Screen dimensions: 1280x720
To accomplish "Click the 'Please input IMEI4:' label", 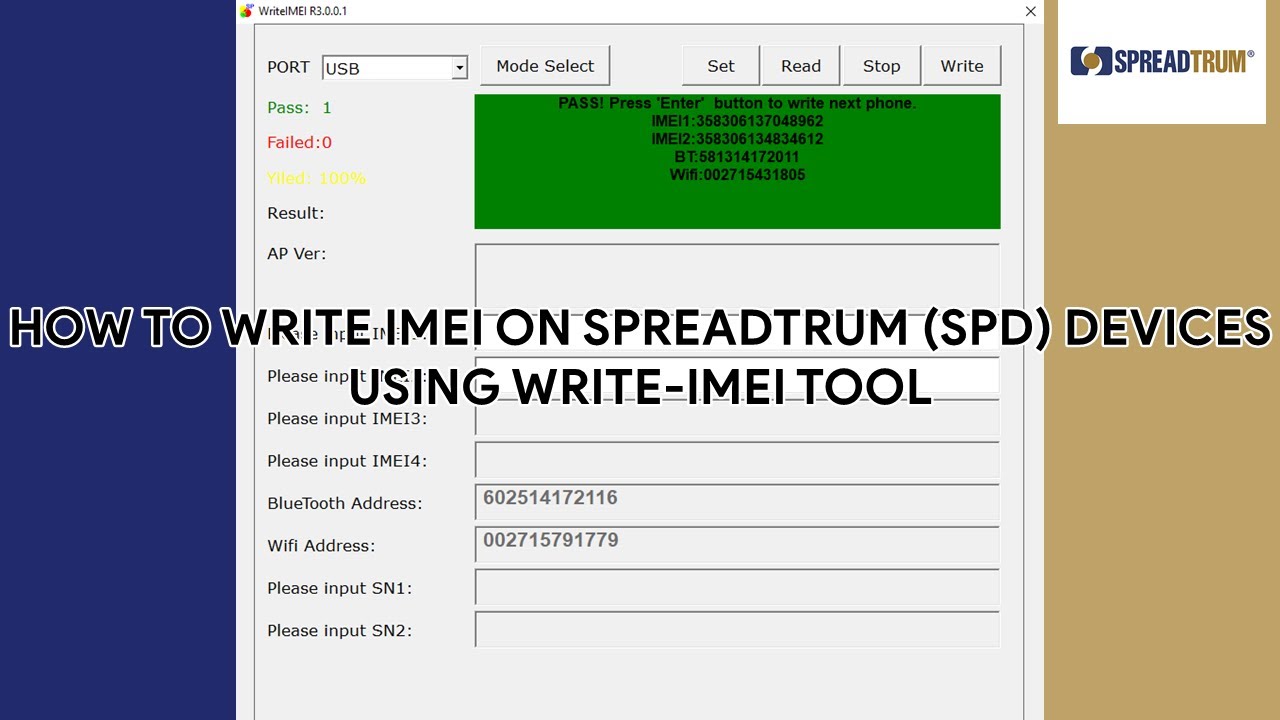I will coord(347,461).
